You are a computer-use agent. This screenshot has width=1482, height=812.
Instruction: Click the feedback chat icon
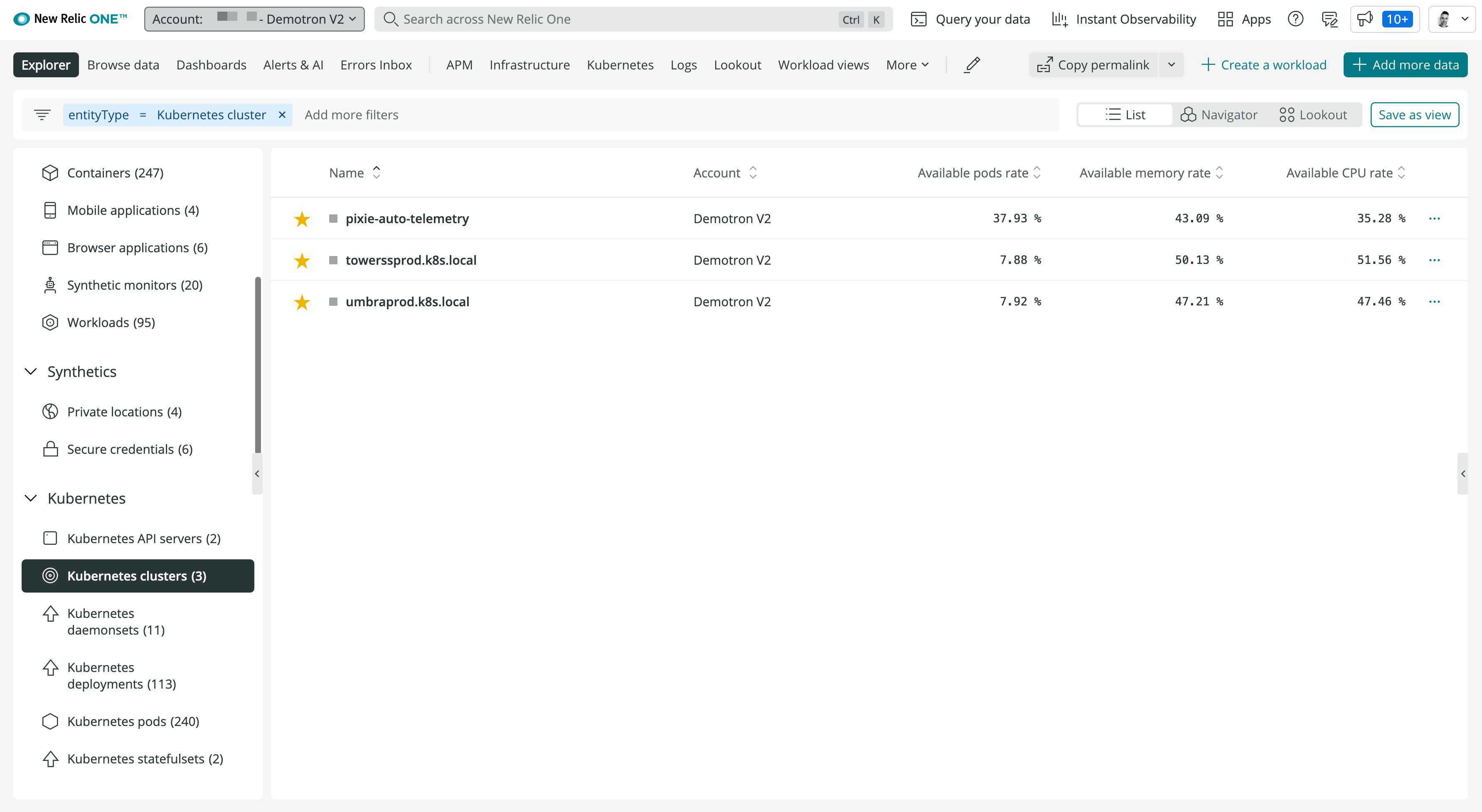coord(1329,19)
